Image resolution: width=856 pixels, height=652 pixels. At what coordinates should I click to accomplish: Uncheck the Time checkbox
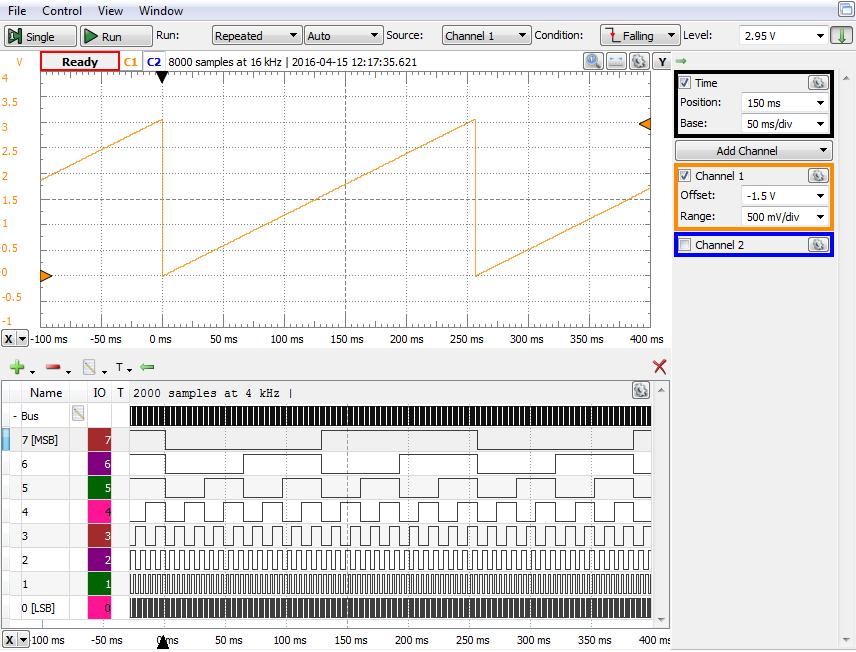coord(685,82)
